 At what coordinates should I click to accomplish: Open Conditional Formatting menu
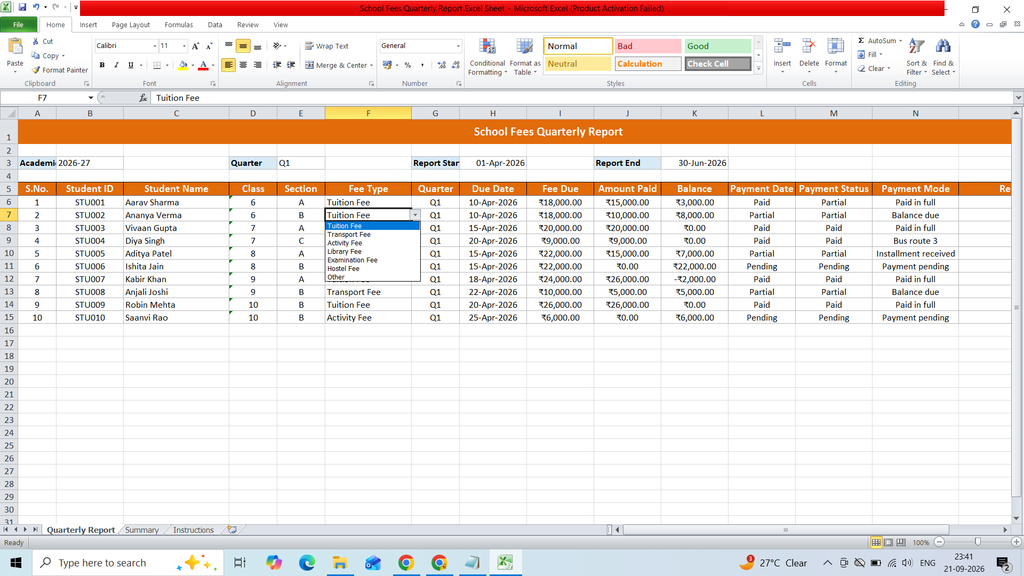[487, 57]
